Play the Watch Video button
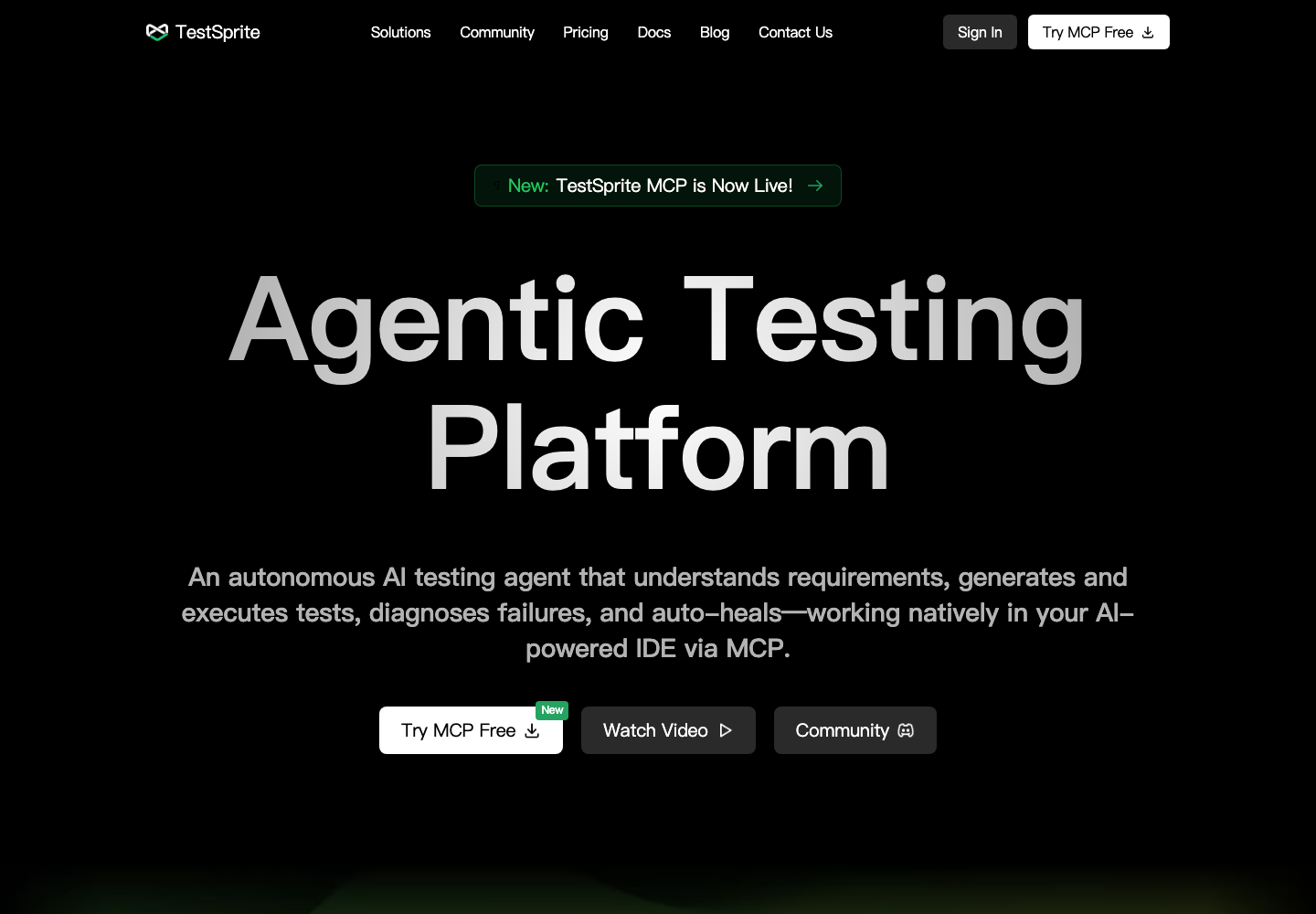This screenshot has width=1316, height=914. click(x=668, y=730)
